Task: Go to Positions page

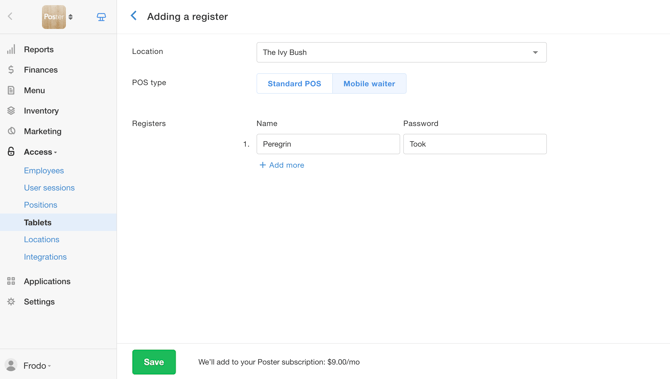Action: click(x=40, y=205)
